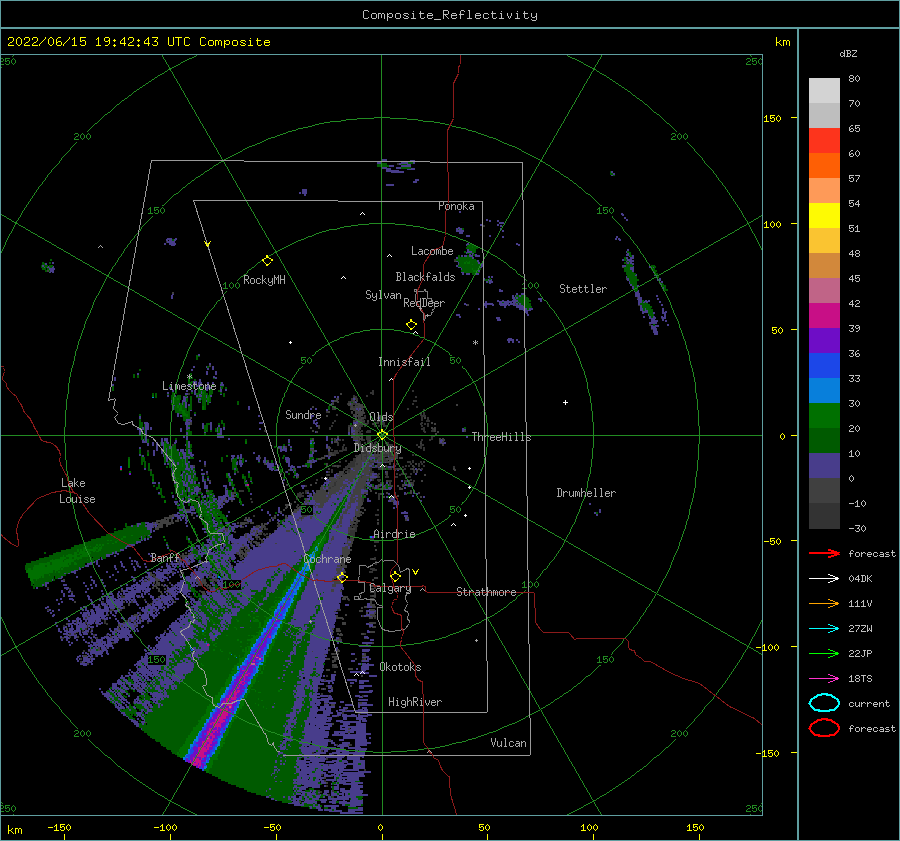Click the green 30 dBZ color swatch
Viewport: 900px width, 841px height.
click(824, 416)
